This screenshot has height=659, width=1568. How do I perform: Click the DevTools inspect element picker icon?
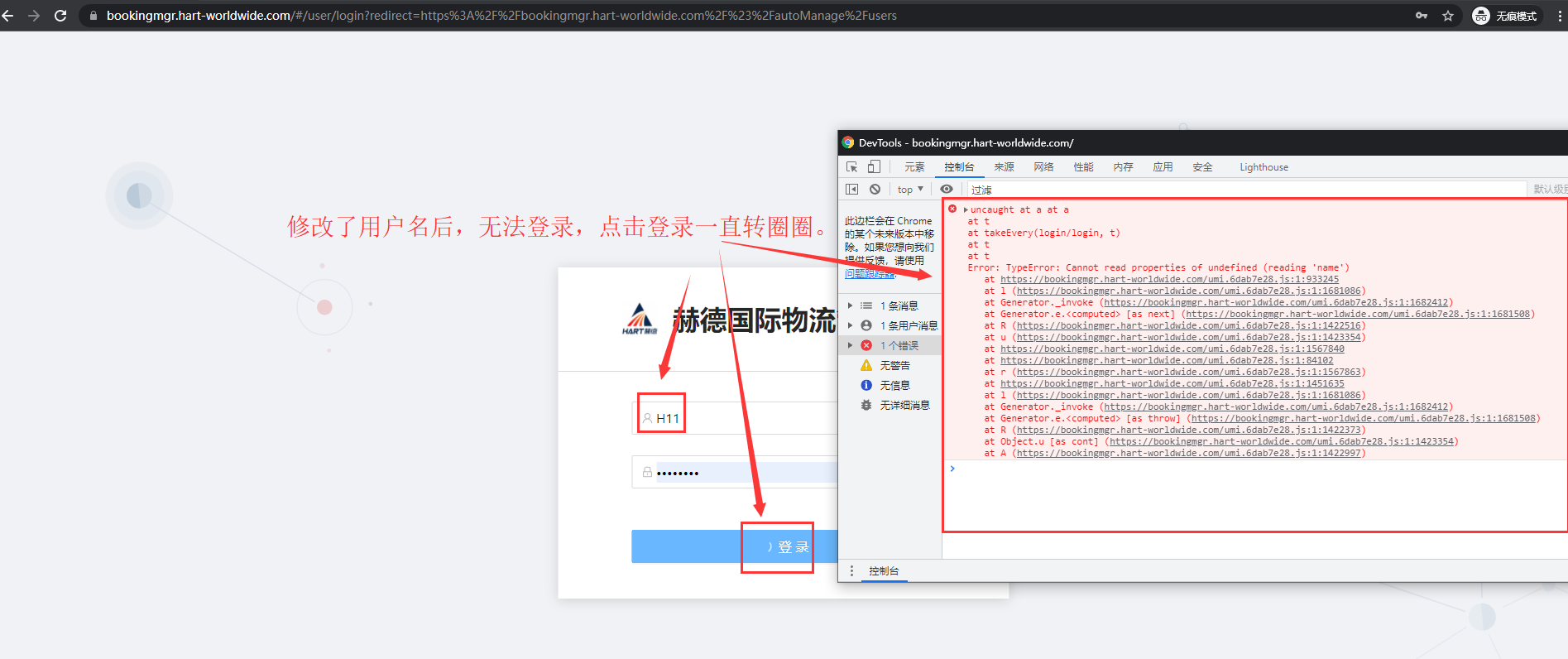click(851, 167)
